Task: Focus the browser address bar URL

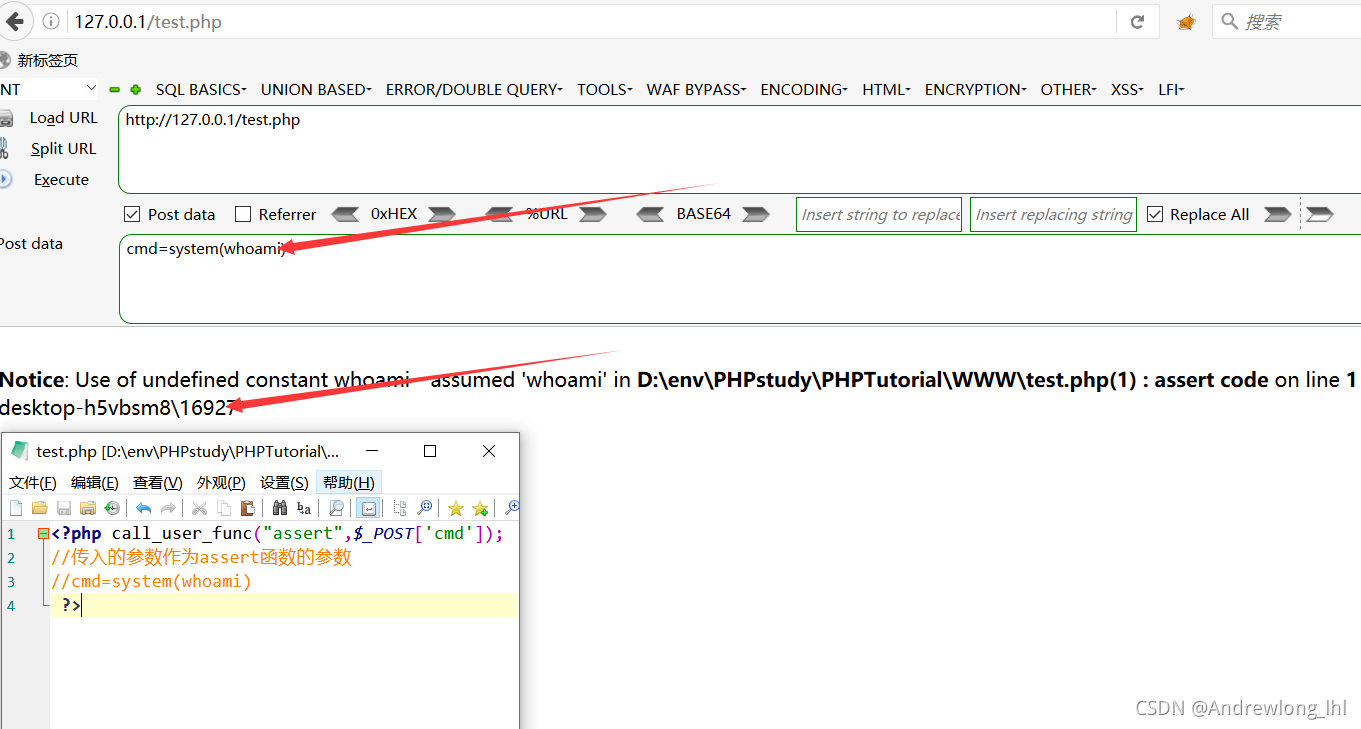Action: (590, 21)
